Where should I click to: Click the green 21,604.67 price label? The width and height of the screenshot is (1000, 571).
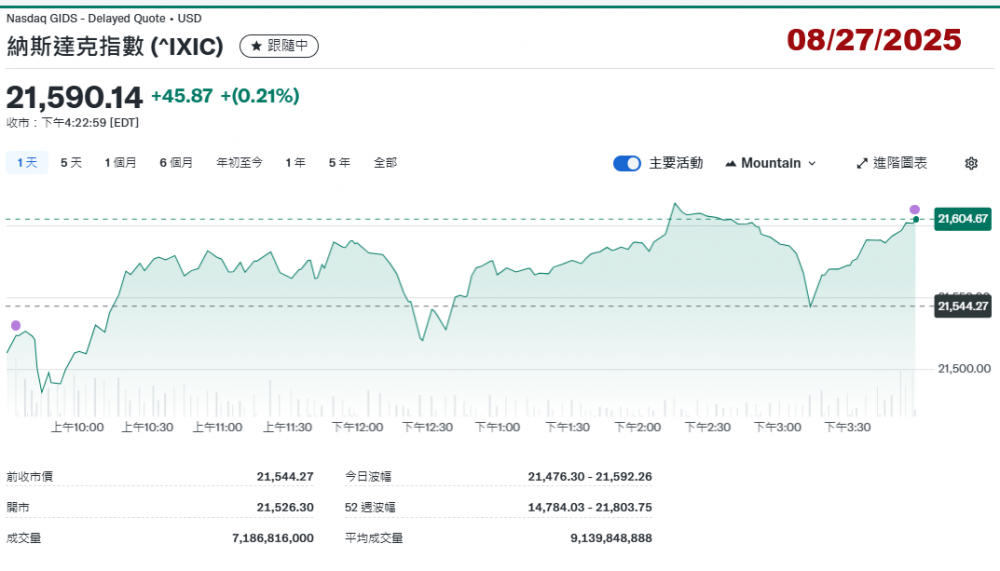962,218
